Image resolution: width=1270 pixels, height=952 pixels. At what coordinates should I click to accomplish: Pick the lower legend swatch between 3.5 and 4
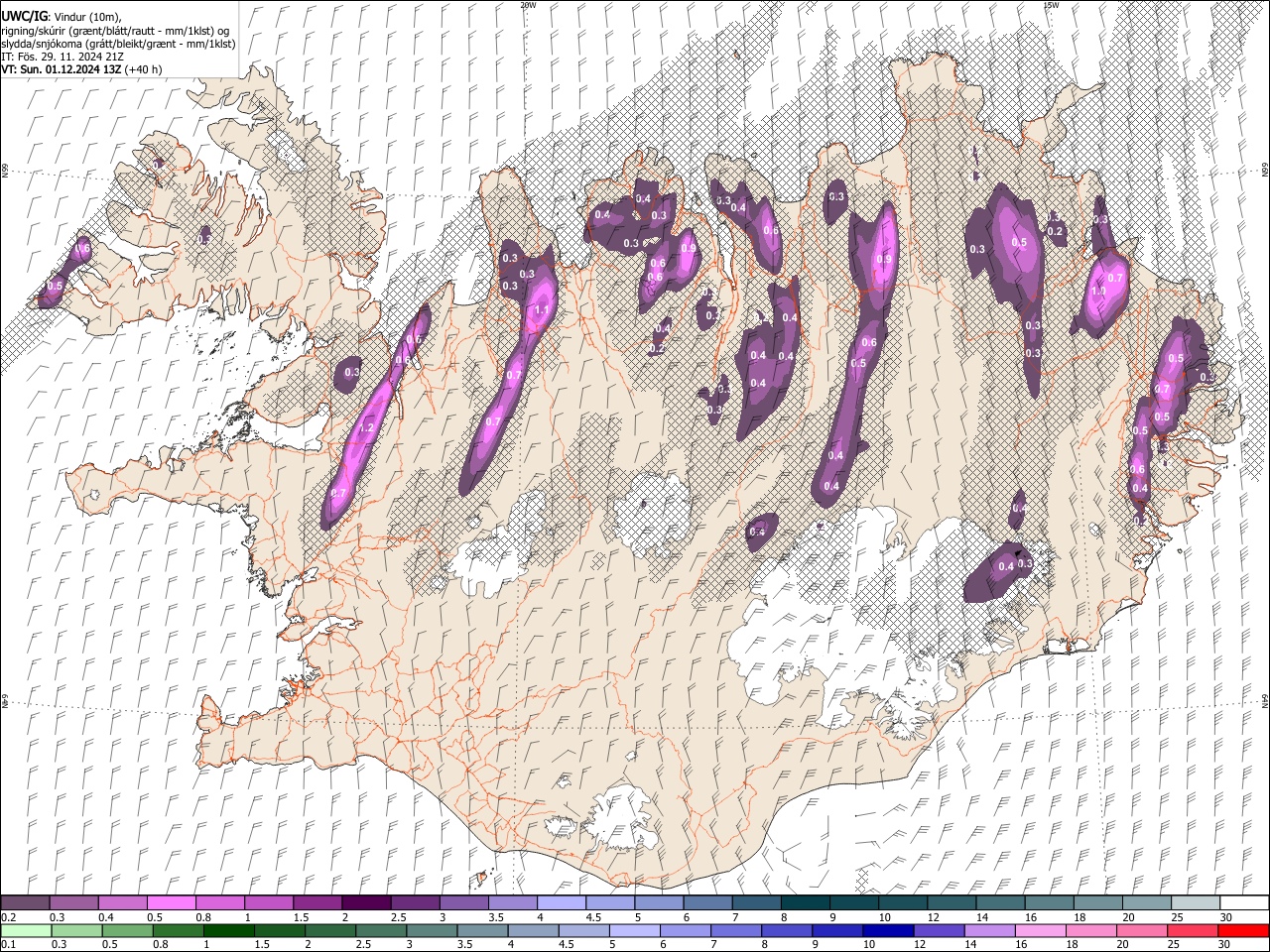482,930
